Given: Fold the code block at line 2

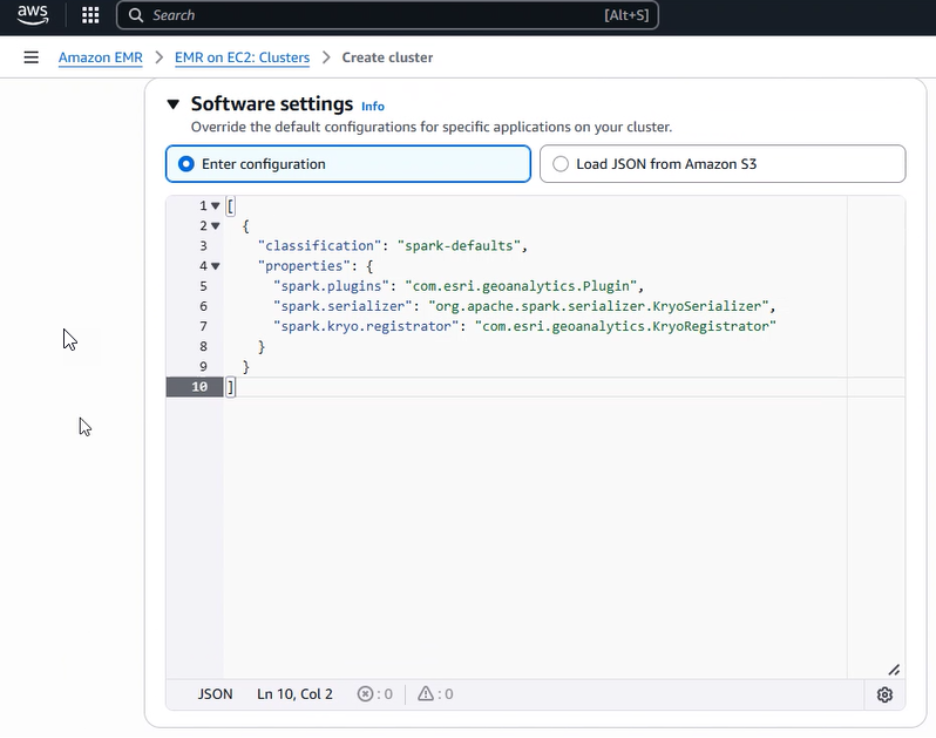Looking at the screenshot, I should click(215, 226).
